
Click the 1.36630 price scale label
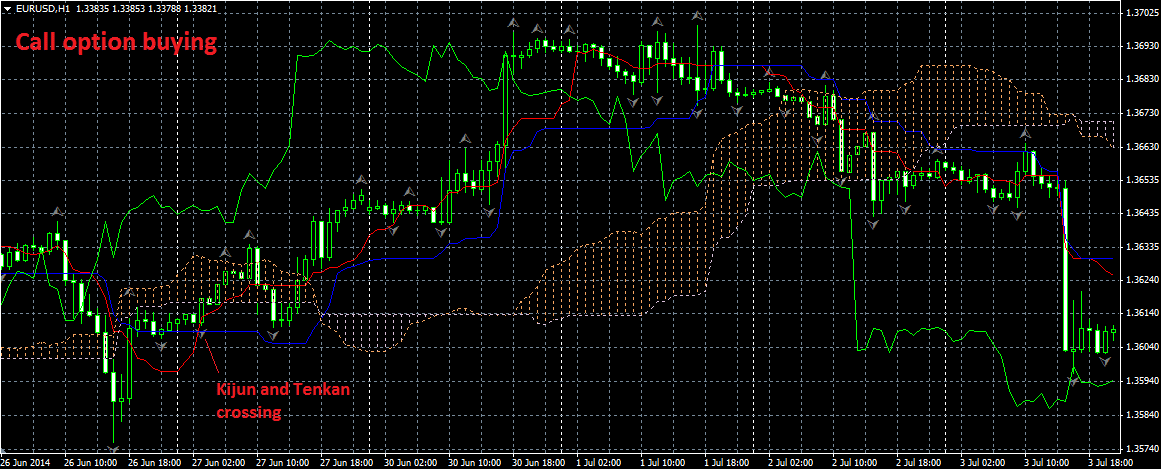pos(1141,147)
